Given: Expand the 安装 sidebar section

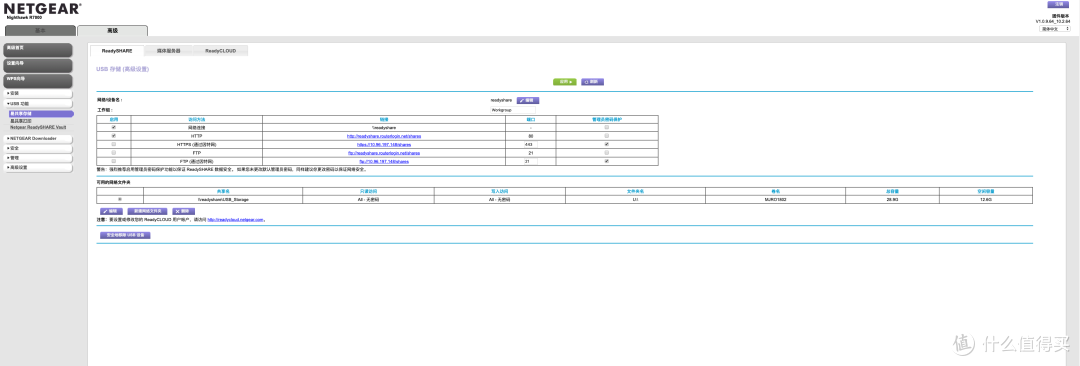Looking at the screenshot, I should pyautogui.click(x=39, y=93).
